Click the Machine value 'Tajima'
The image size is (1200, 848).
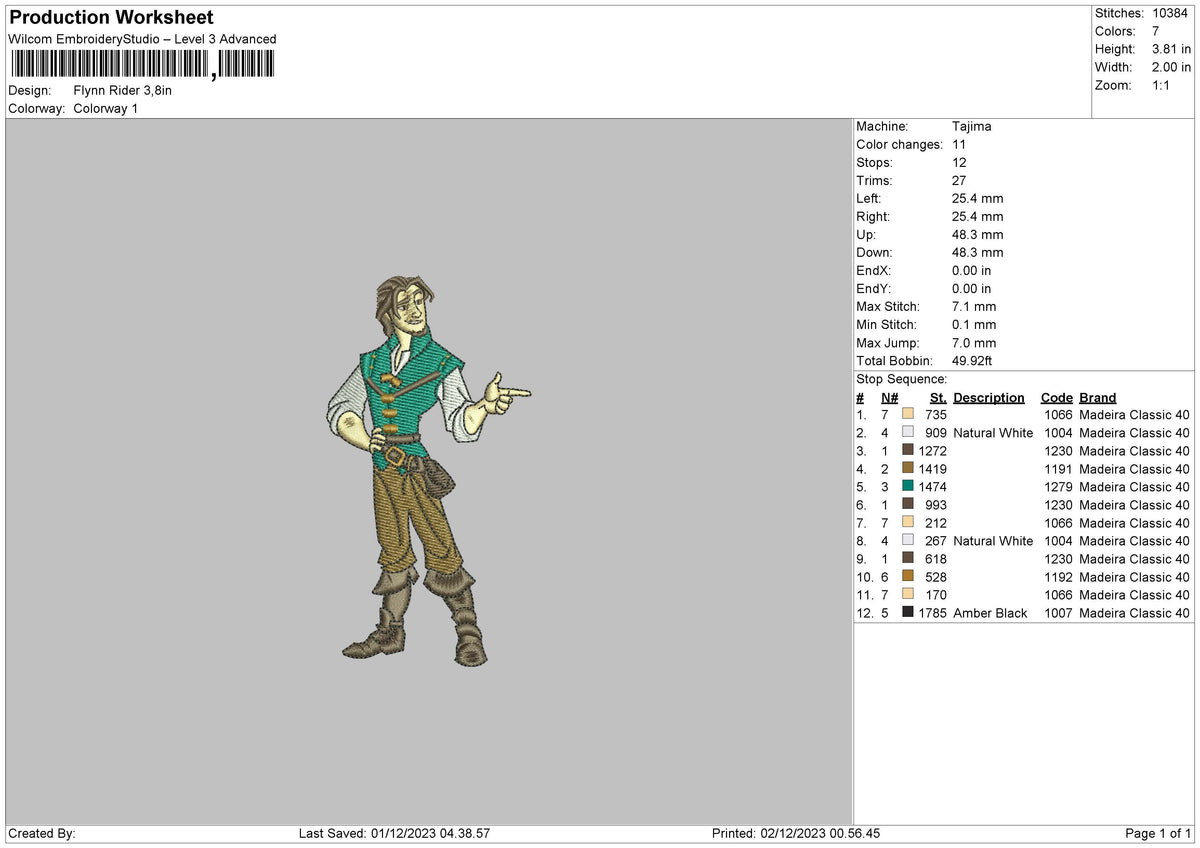pos(972,127)
